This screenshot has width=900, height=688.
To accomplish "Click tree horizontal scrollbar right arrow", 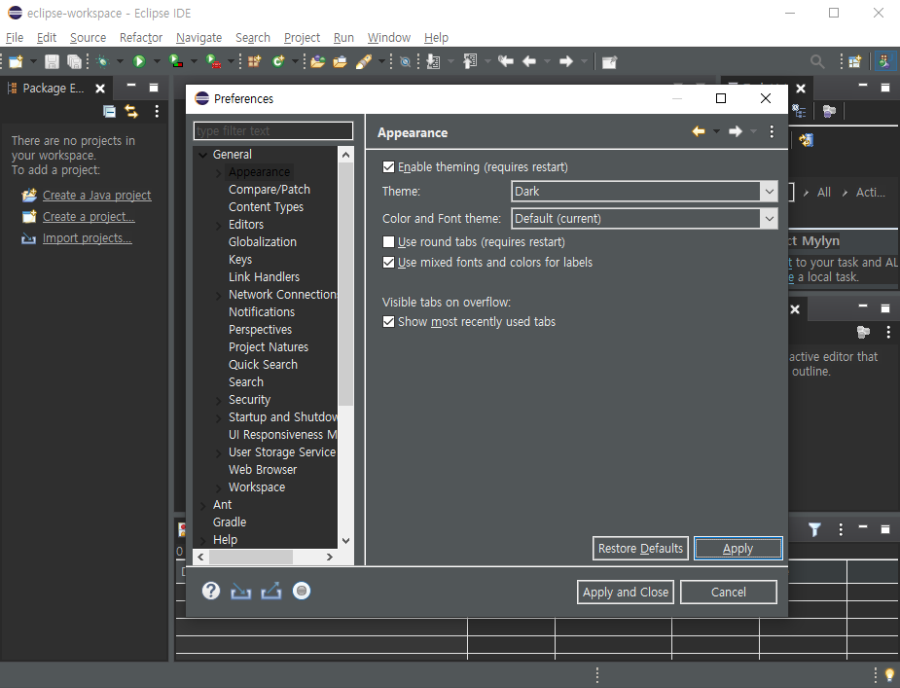I will coord(329,557).
